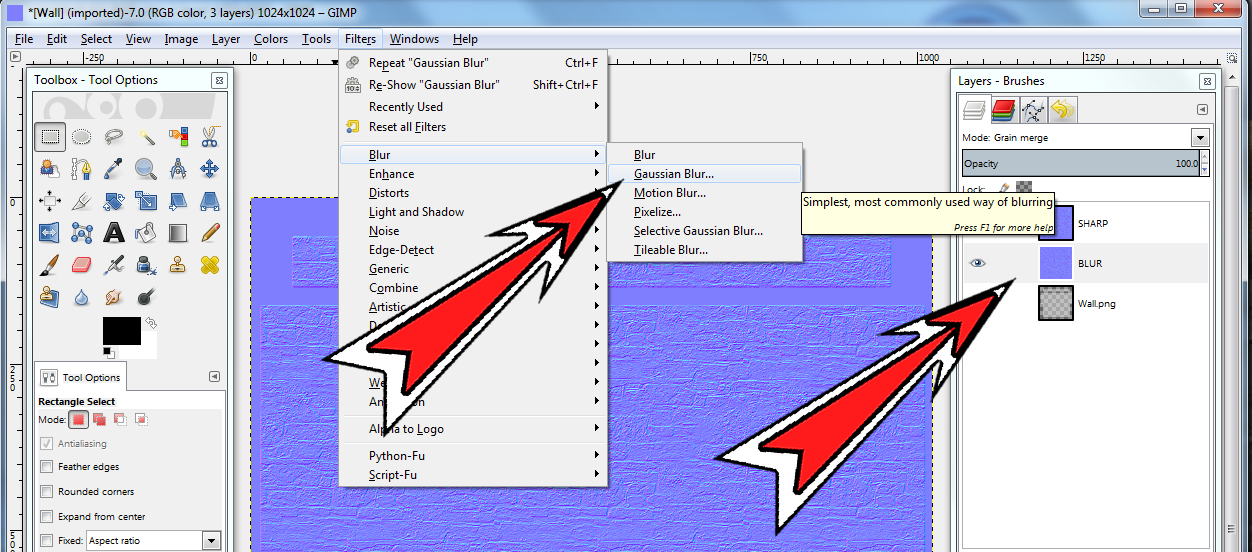This screenshot has height=552, width=1252.
Task: Expand the Edge-Detect submenu
Action: 472,250
